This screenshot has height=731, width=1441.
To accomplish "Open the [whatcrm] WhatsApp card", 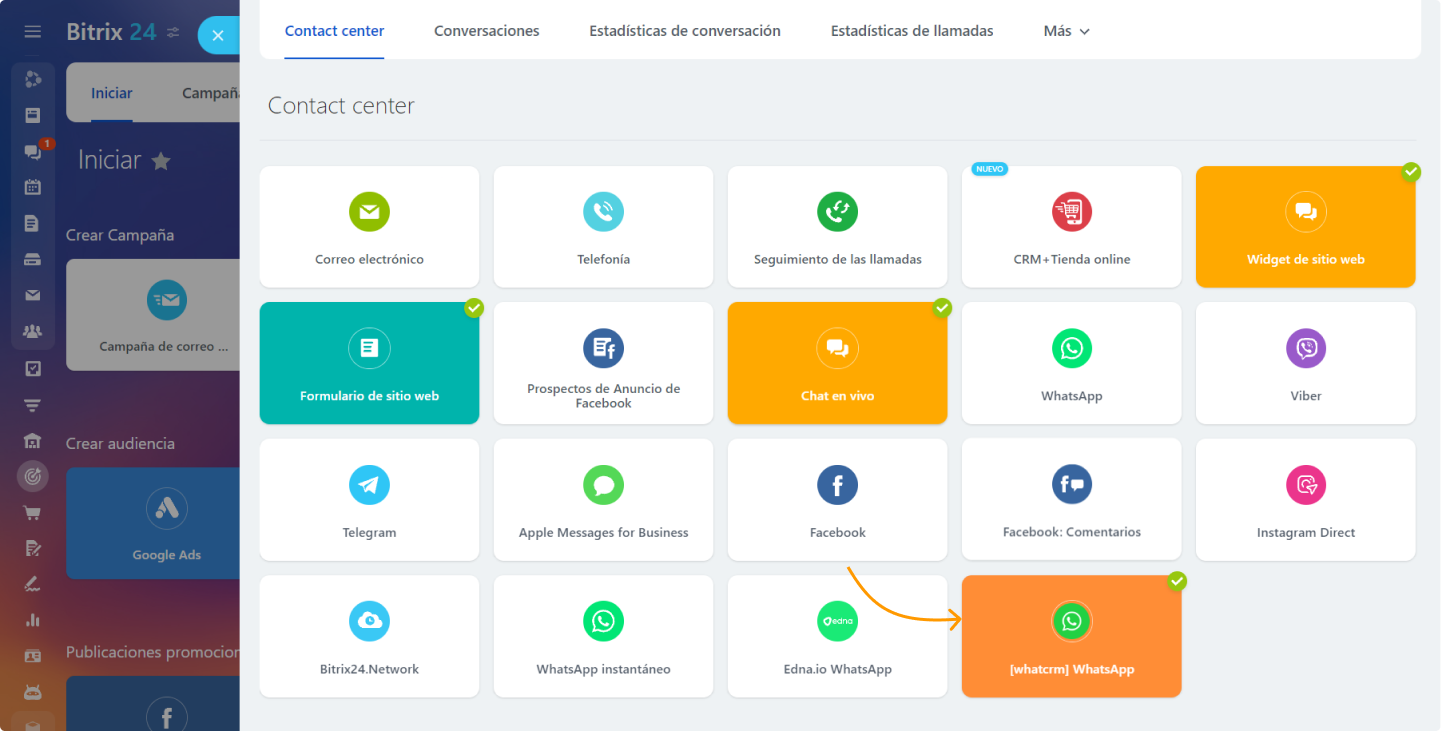I will pos(1071,636).
